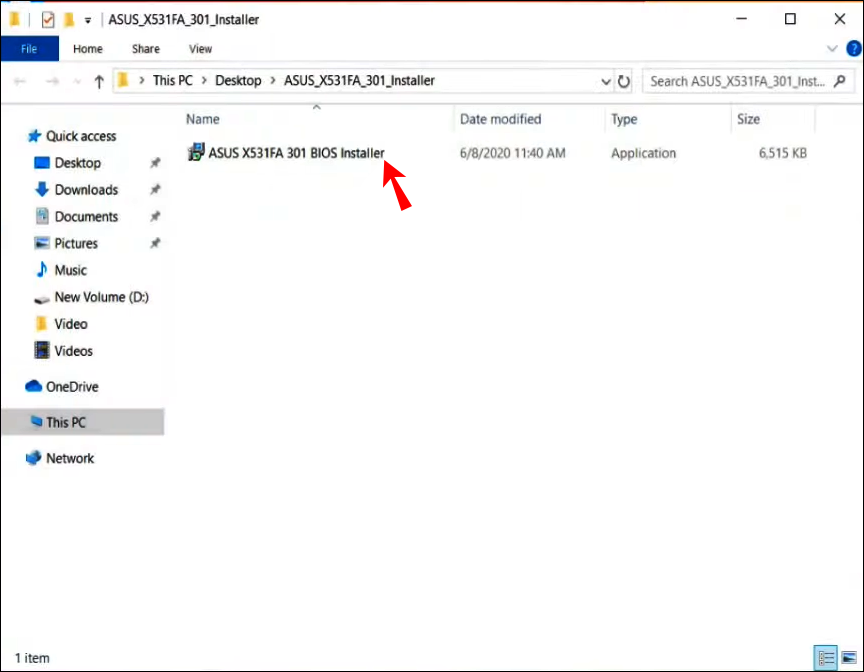
Task: Switch to large icons view layout
Action: click(x=849, y=658)
